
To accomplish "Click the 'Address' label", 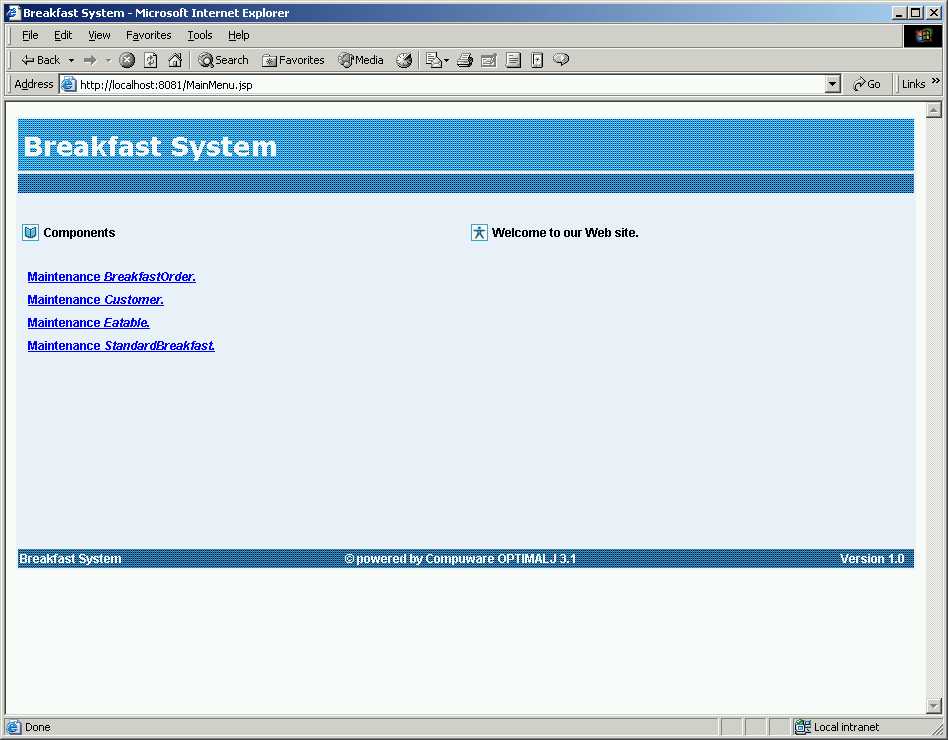I will [33, 84].
